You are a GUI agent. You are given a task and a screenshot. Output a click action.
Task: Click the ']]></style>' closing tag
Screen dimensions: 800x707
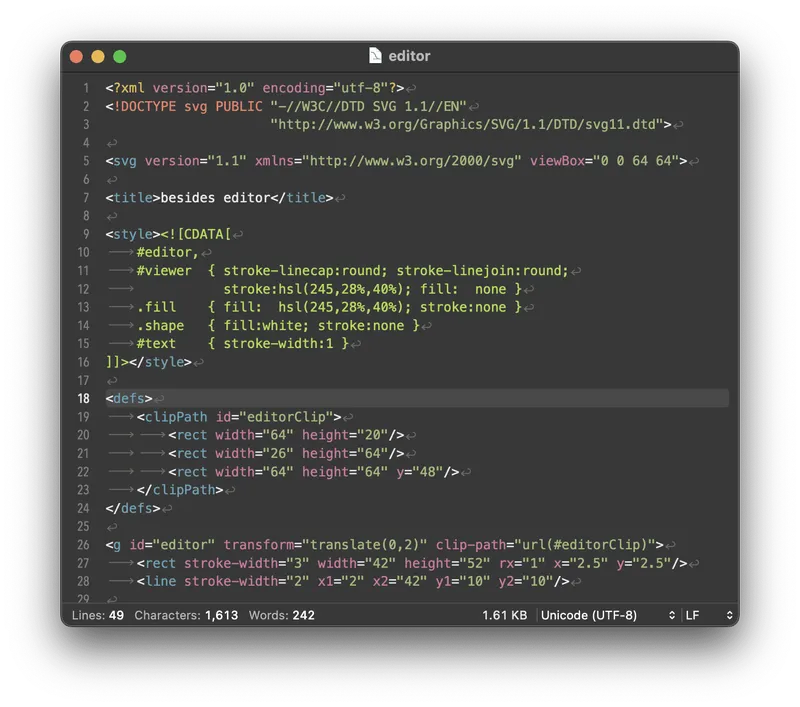148,362
